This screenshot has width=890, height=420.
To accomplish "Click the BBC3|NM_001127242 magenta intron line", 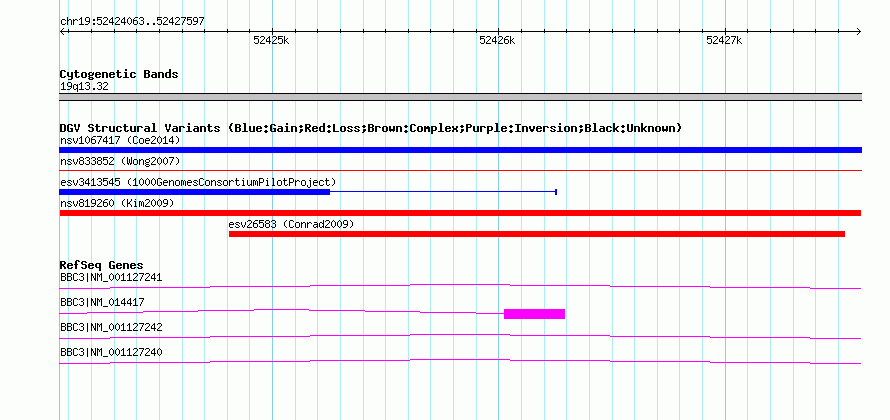I will coord(460,337).
